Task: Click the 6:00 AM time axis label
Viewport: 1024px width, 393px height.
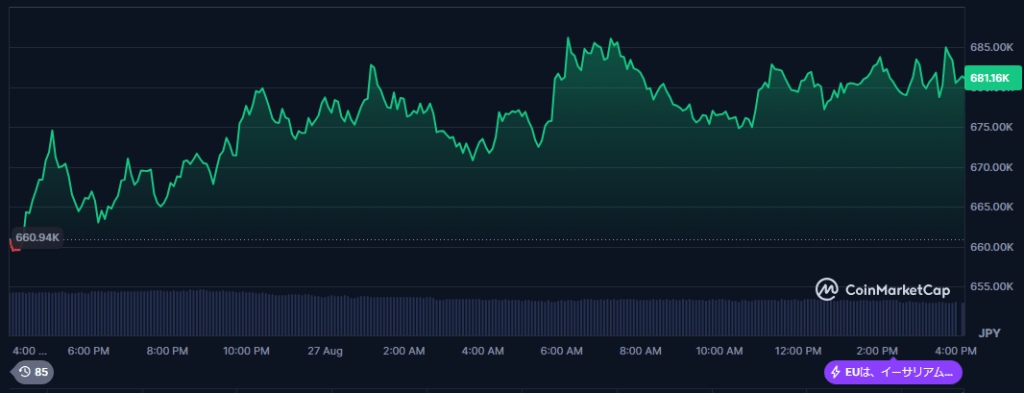Action: (562, 351)
